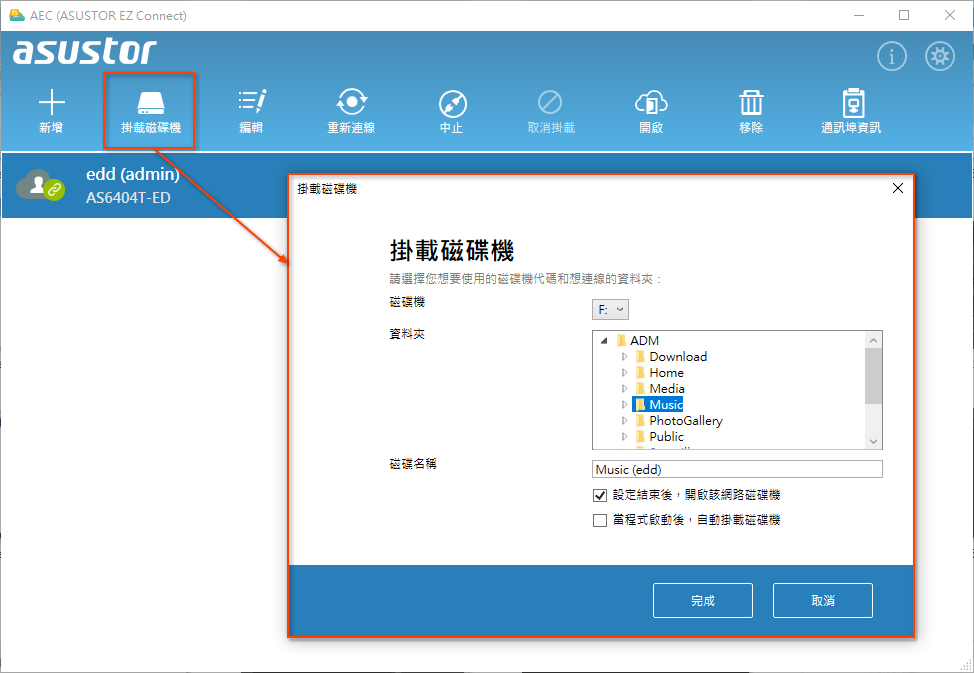The height and width of the screenshot is (673, 974).
Task: Open the F: drive letter dropdown
Action: click(x=610, y=309)
